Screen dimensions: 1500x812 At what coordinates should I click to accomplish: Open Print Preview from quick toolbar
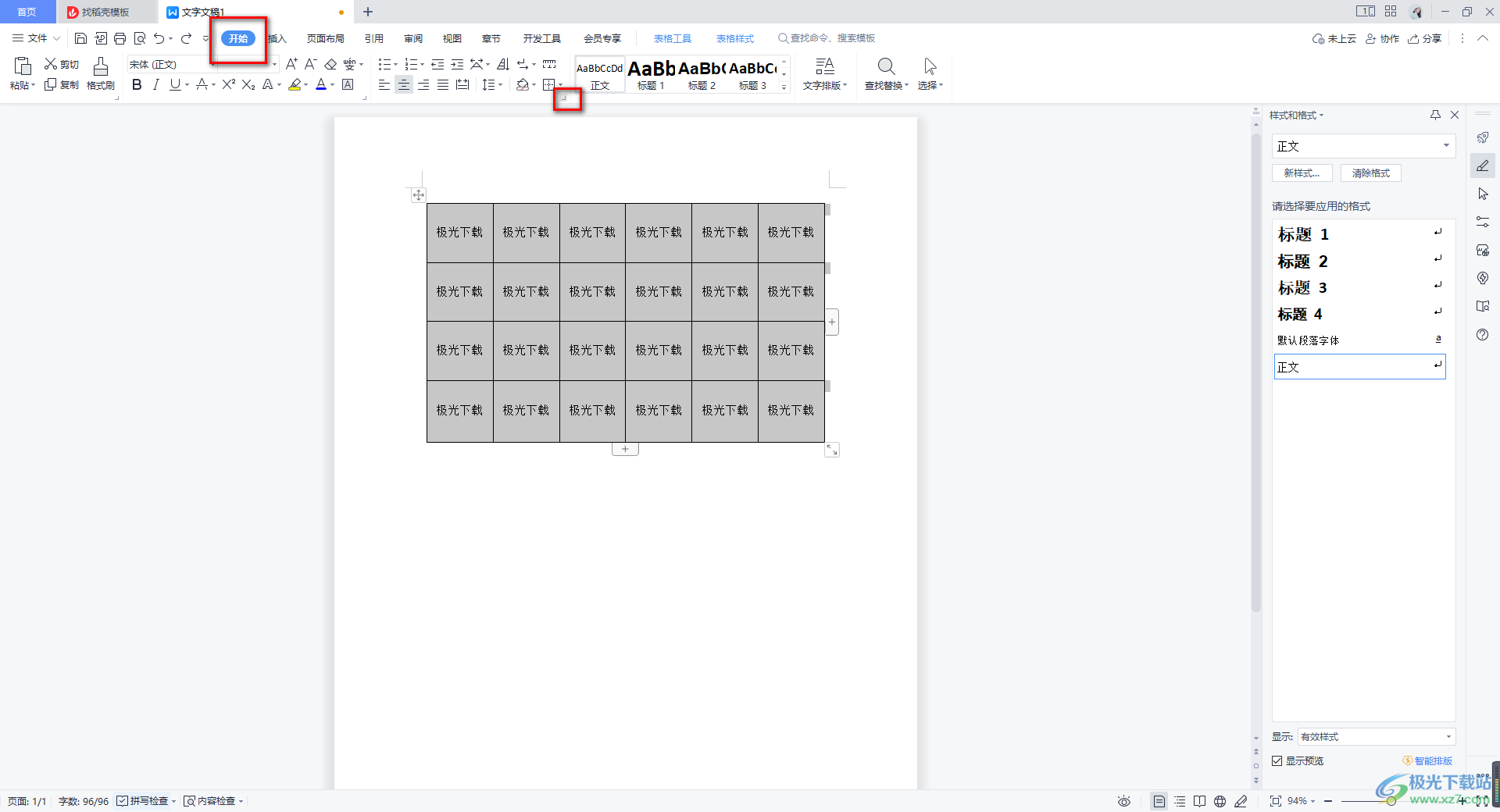(x=140, y=38)
